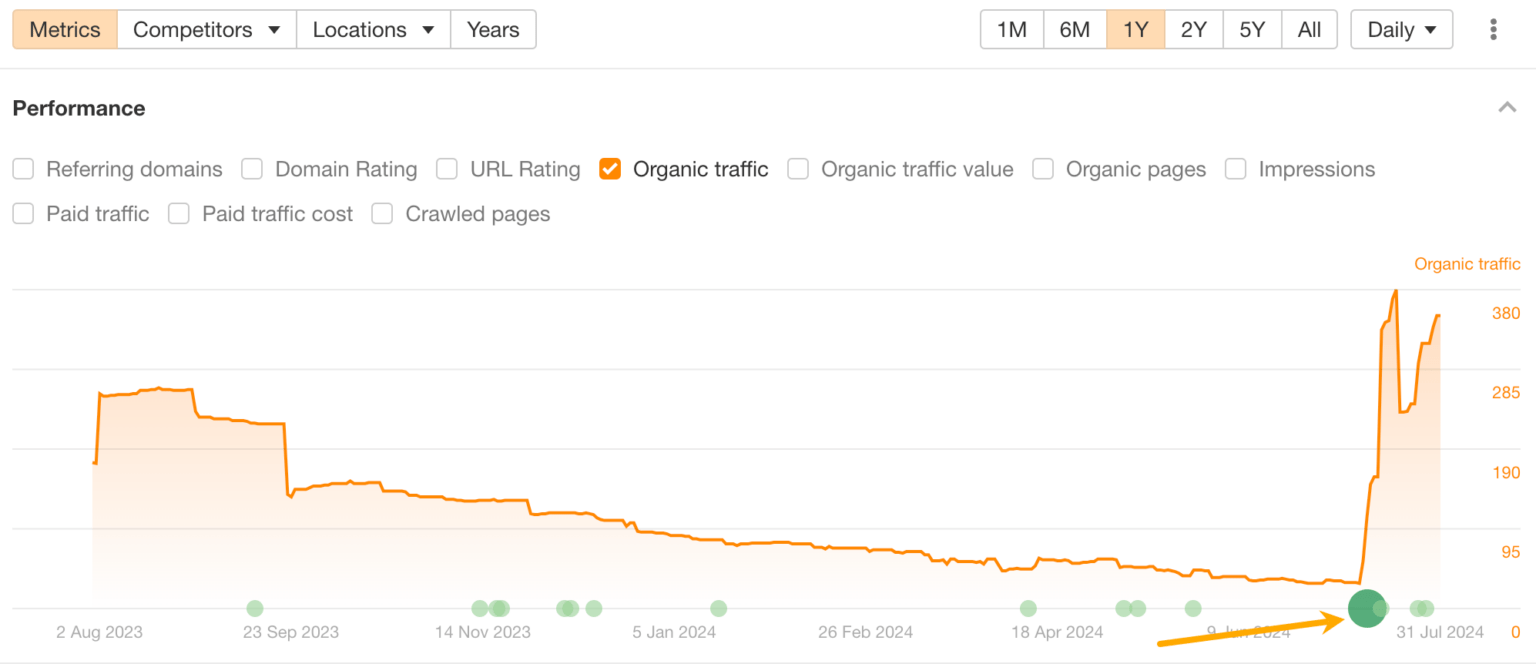Enable the Organic traffic value metric
1536x664 pixels.
click(x=797, y=169)
